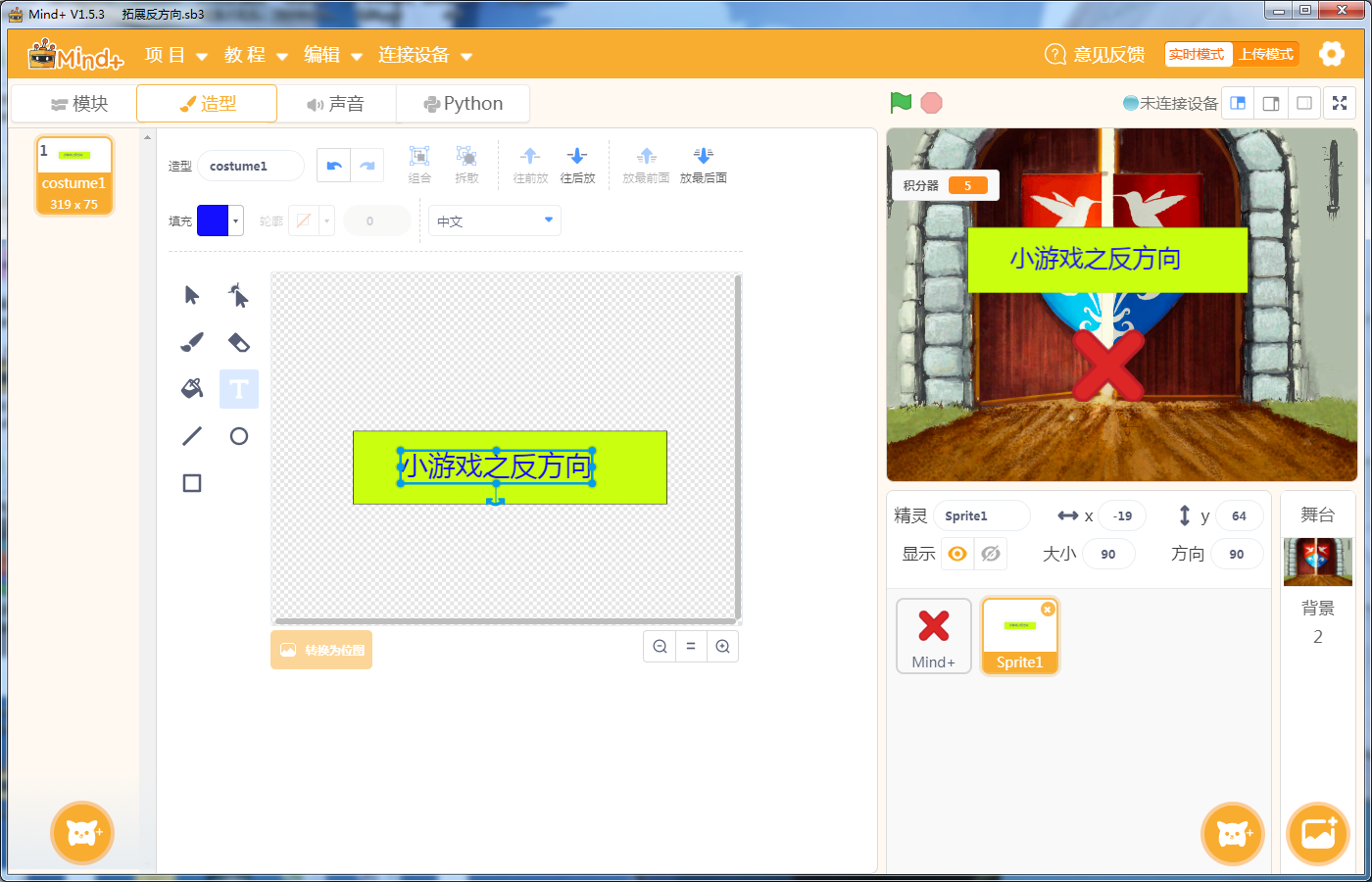
Task: Click the Undo arrow button
Action: coord(333,166)
